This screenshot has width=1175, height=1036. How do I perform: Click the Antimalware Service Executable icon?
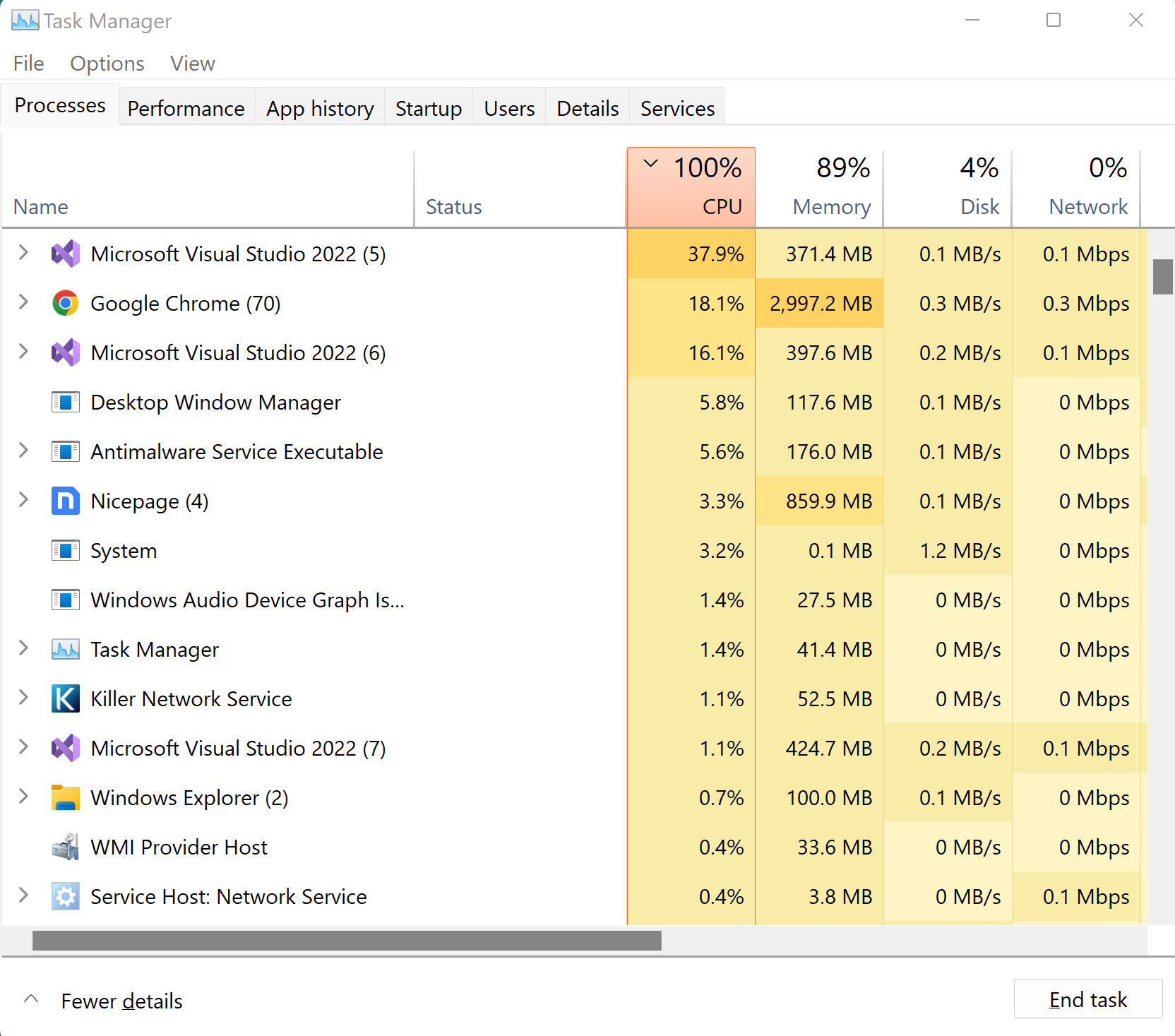pos(66,451)
